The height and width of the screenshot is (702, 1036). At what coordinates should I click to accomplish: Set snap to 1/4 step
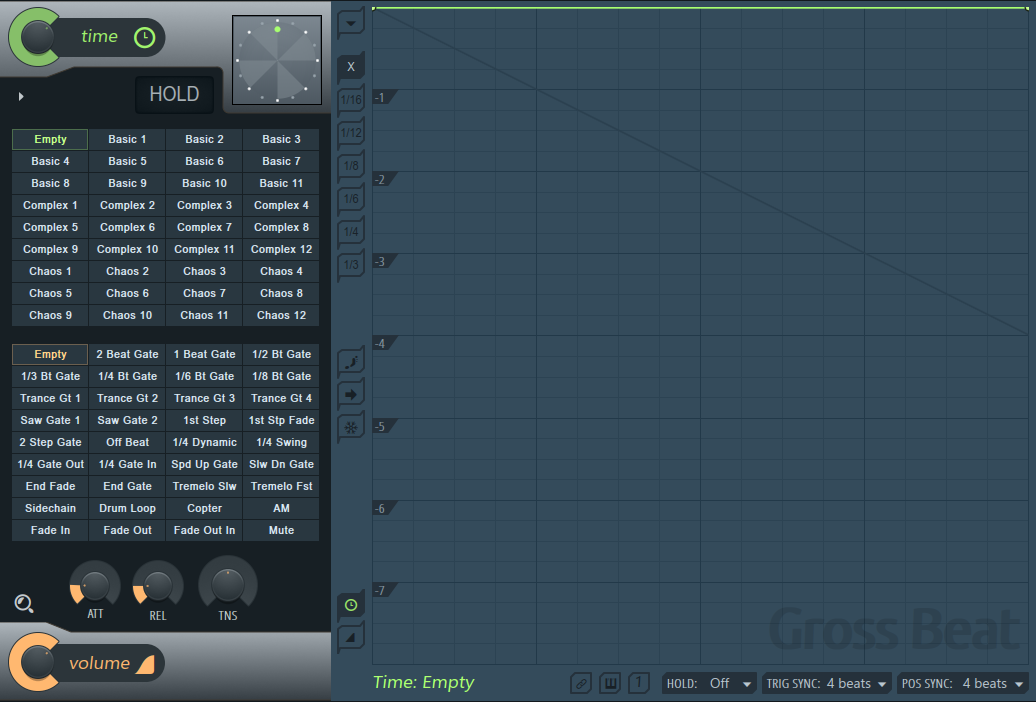point(351,231)
